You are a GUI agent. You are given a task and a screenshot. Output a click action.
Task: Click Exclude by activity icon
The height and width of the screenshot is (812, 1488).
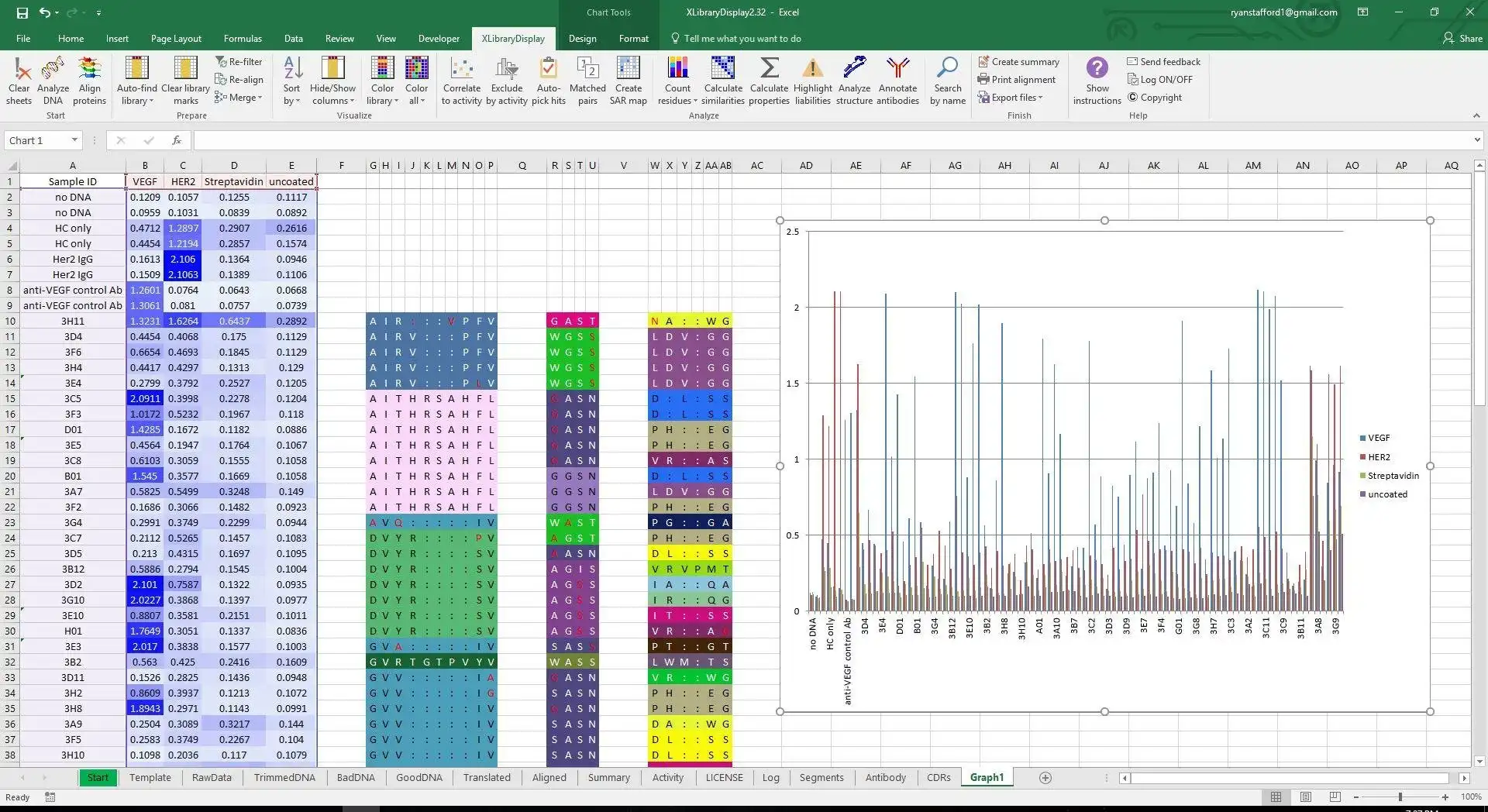click(507, 81)
